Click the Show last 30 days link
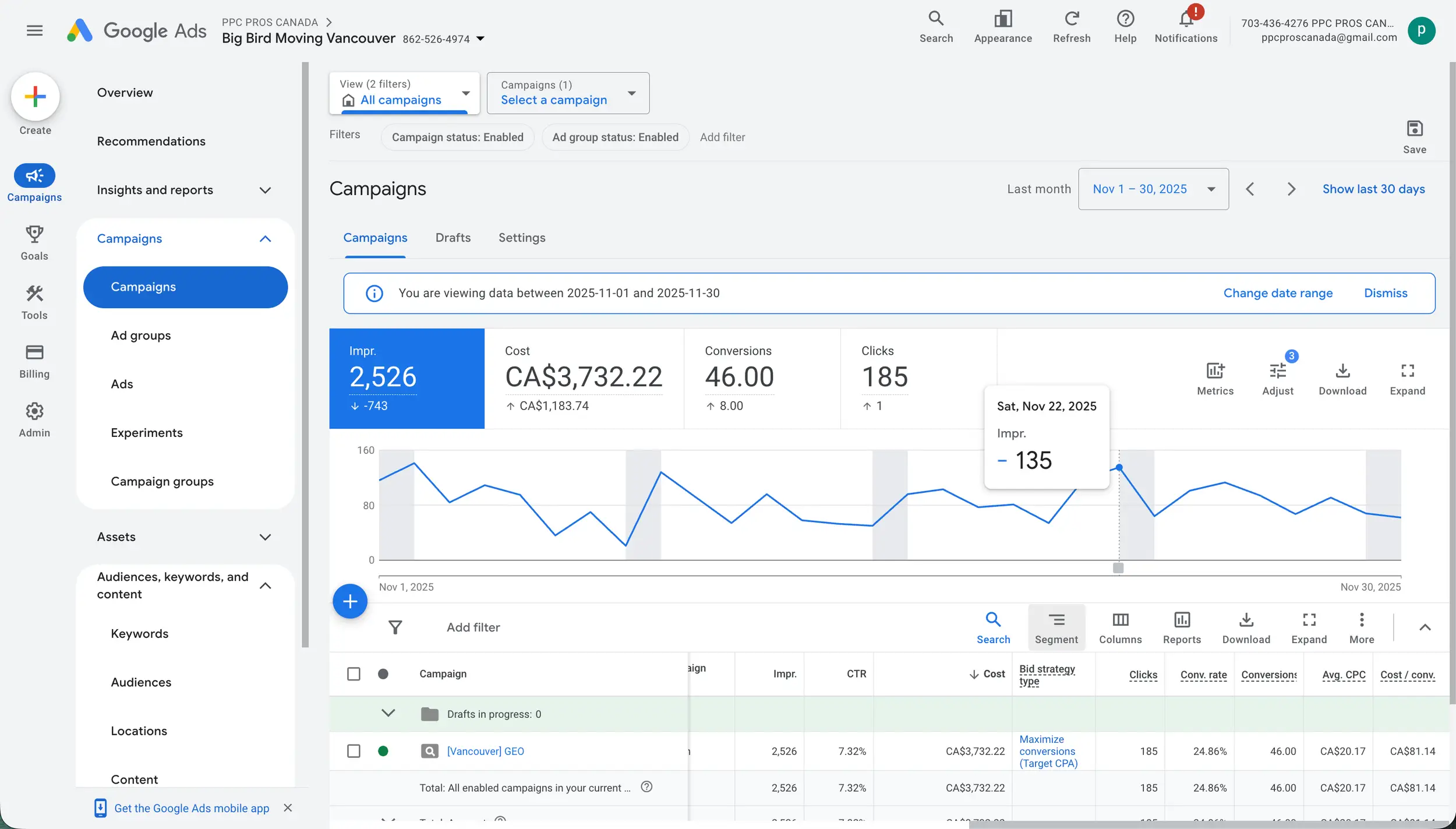This screenshot has height=829, width=1456. click(1373, 189)
